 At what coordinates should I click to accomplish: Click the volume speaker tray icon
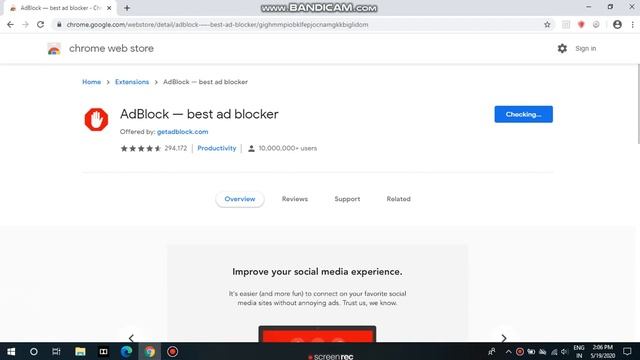pos(564,351)
